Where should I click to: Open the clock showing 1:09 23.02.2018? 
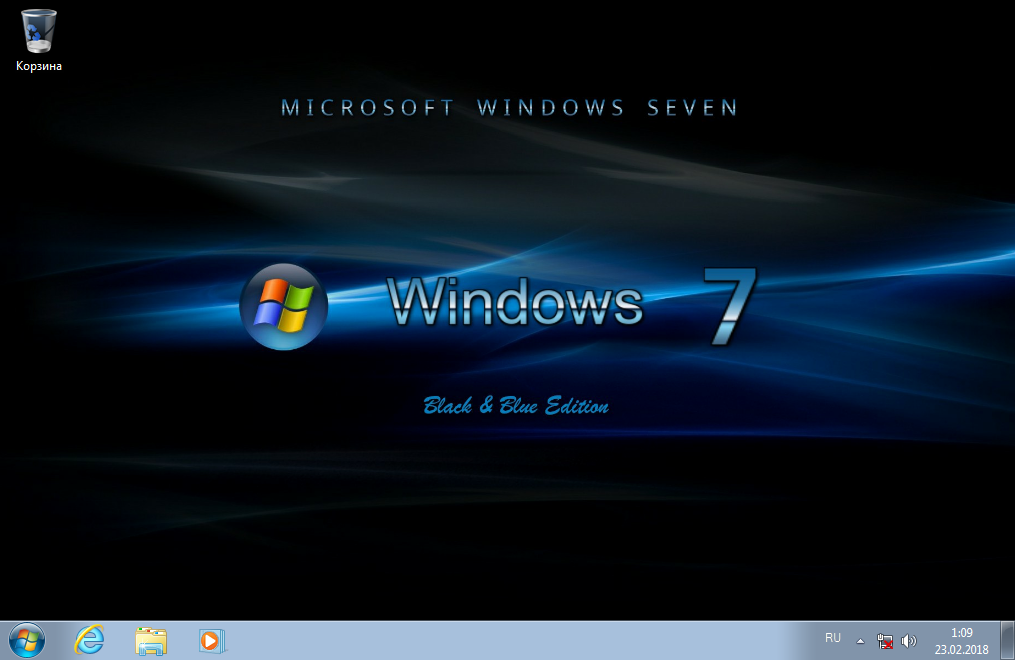(961, 641)
